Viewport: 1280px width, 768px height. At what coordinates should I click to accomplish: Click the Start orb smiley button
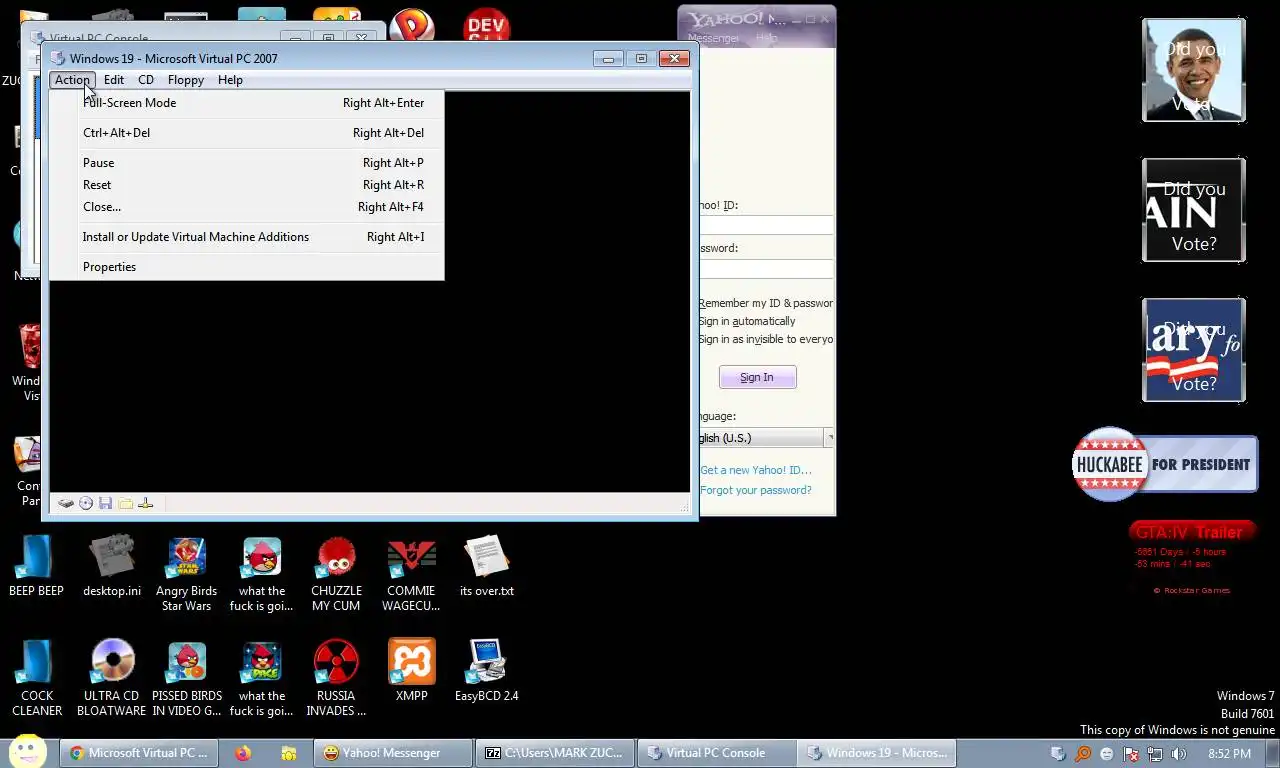[28, 751]
